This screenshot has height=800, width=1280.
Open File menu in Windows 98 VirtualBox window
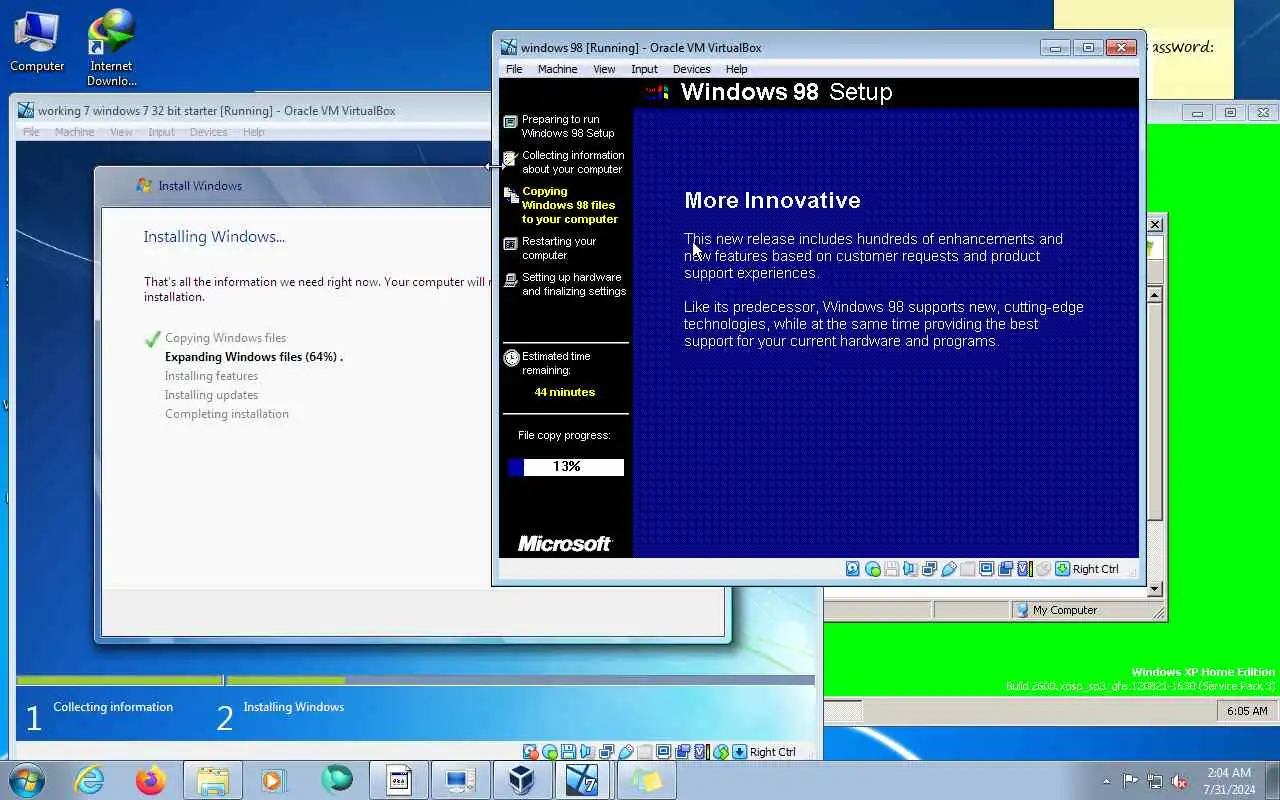click(514, 69)
